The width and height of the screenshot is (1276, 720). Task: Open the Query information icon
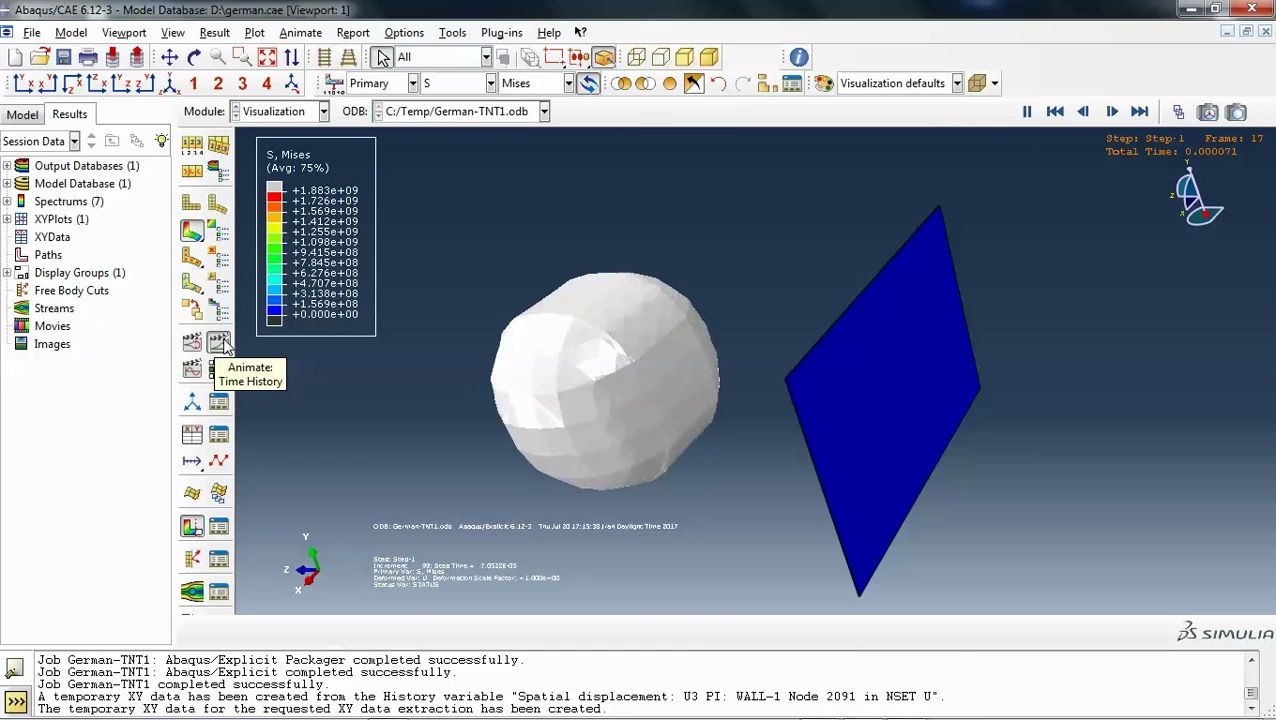798,57
